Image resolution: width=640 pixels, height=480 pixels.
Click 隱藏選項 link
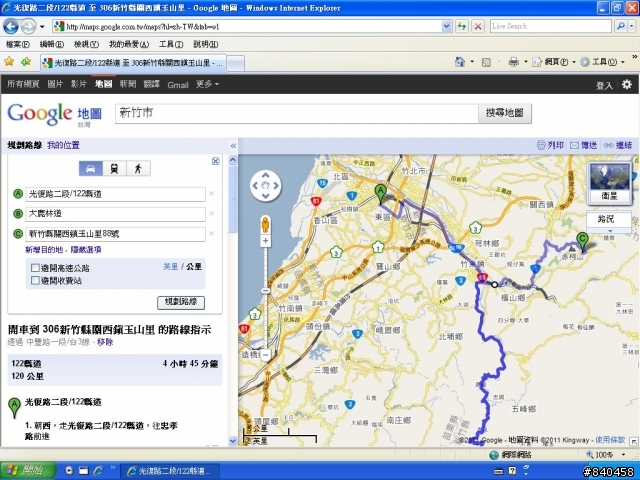coord(86,249)
